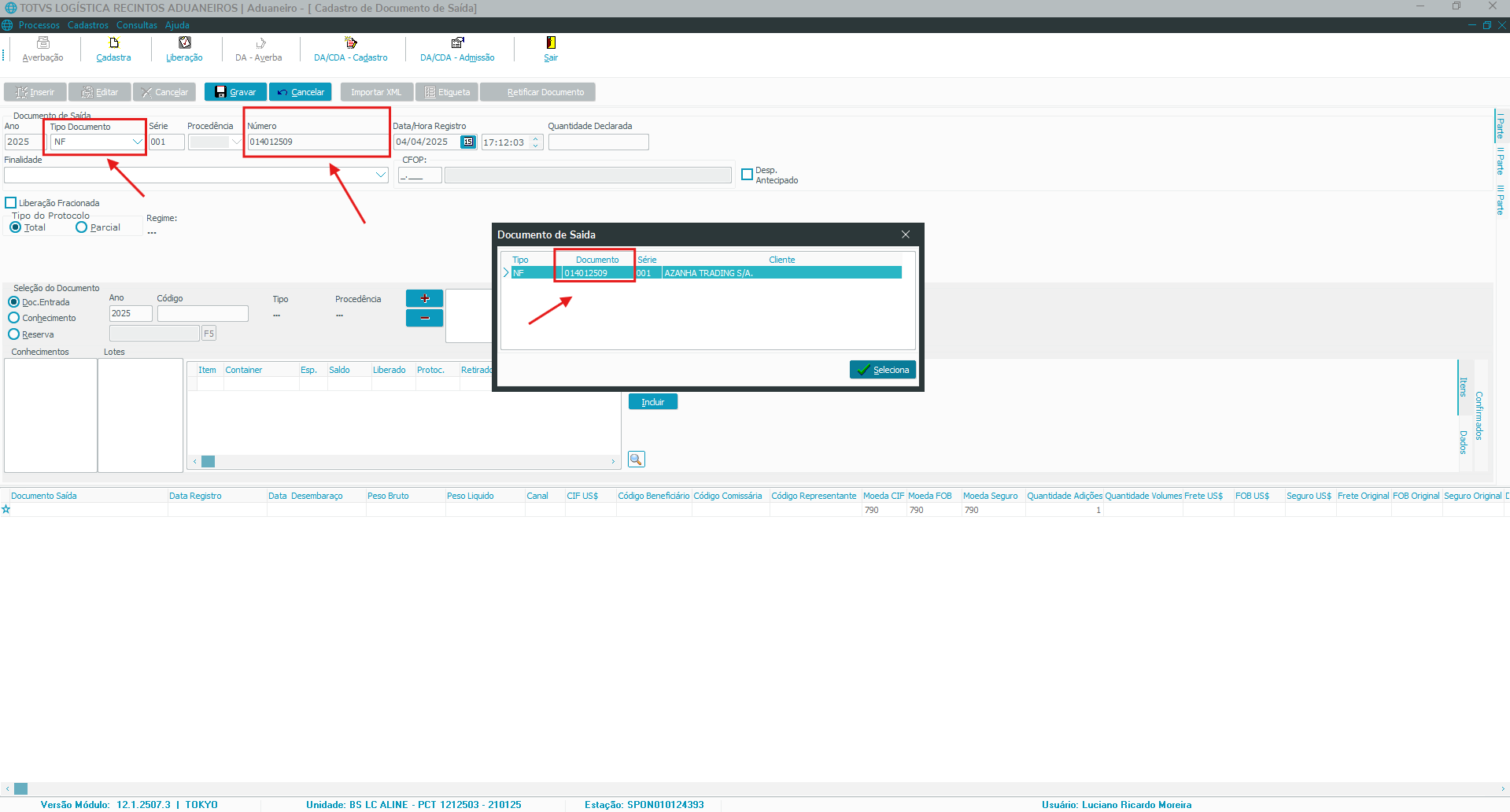This screenshot has width=1510, height=812.
Task: Click the calendar icon beside Data Registro
Action: (x=468, y=142)
